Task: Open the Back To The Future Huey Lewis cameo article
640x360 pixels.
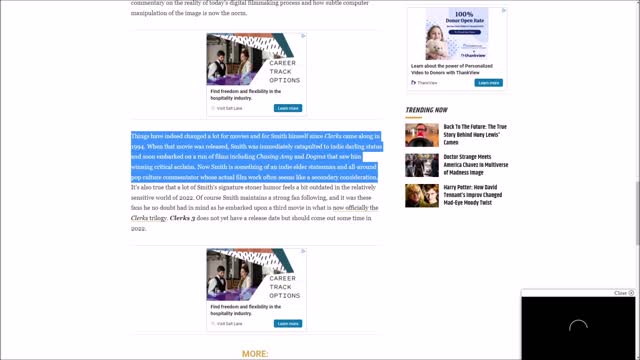Action: (x=475, y=134)
